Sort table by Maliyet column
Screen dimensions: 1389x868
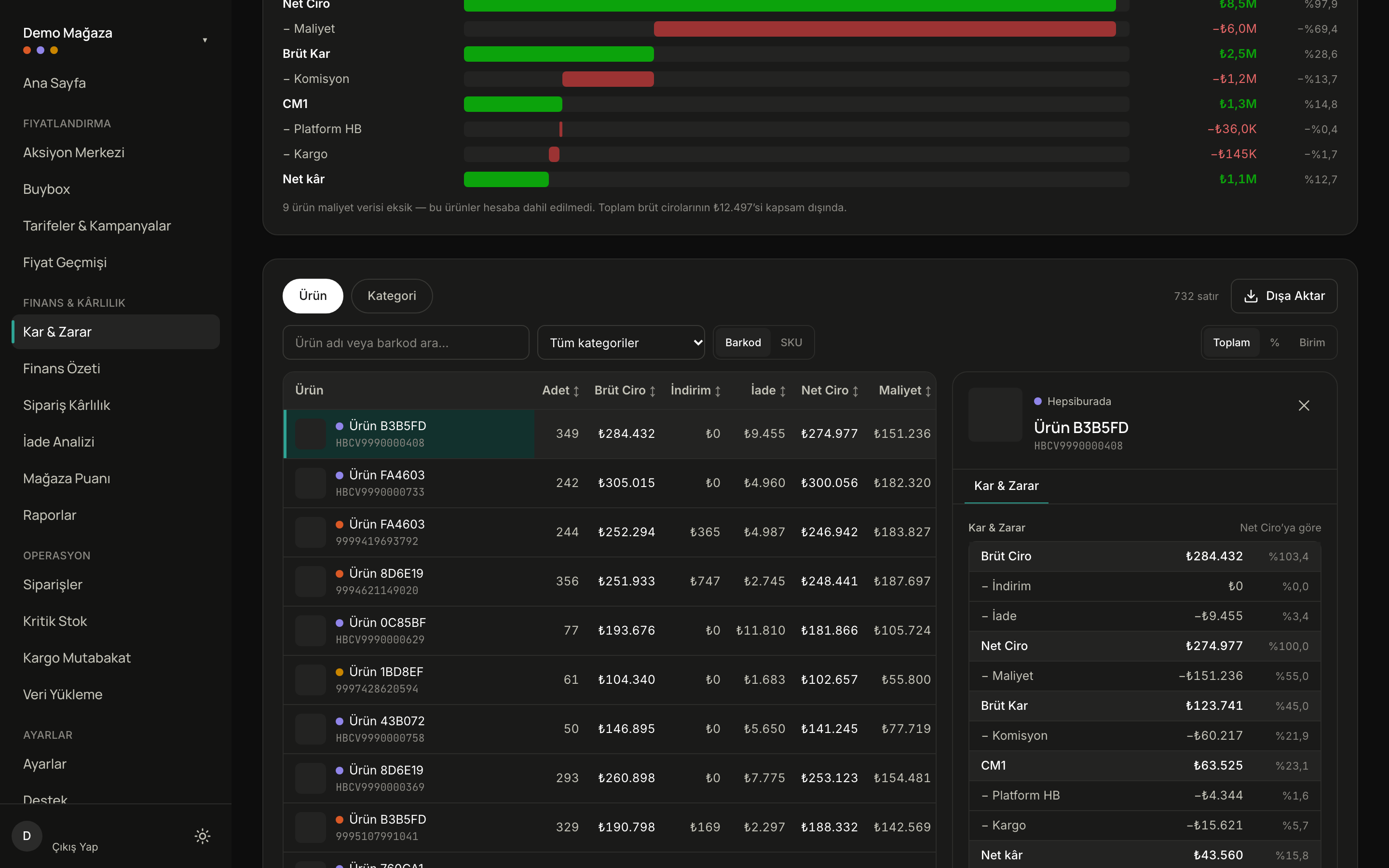coord(905,391)
